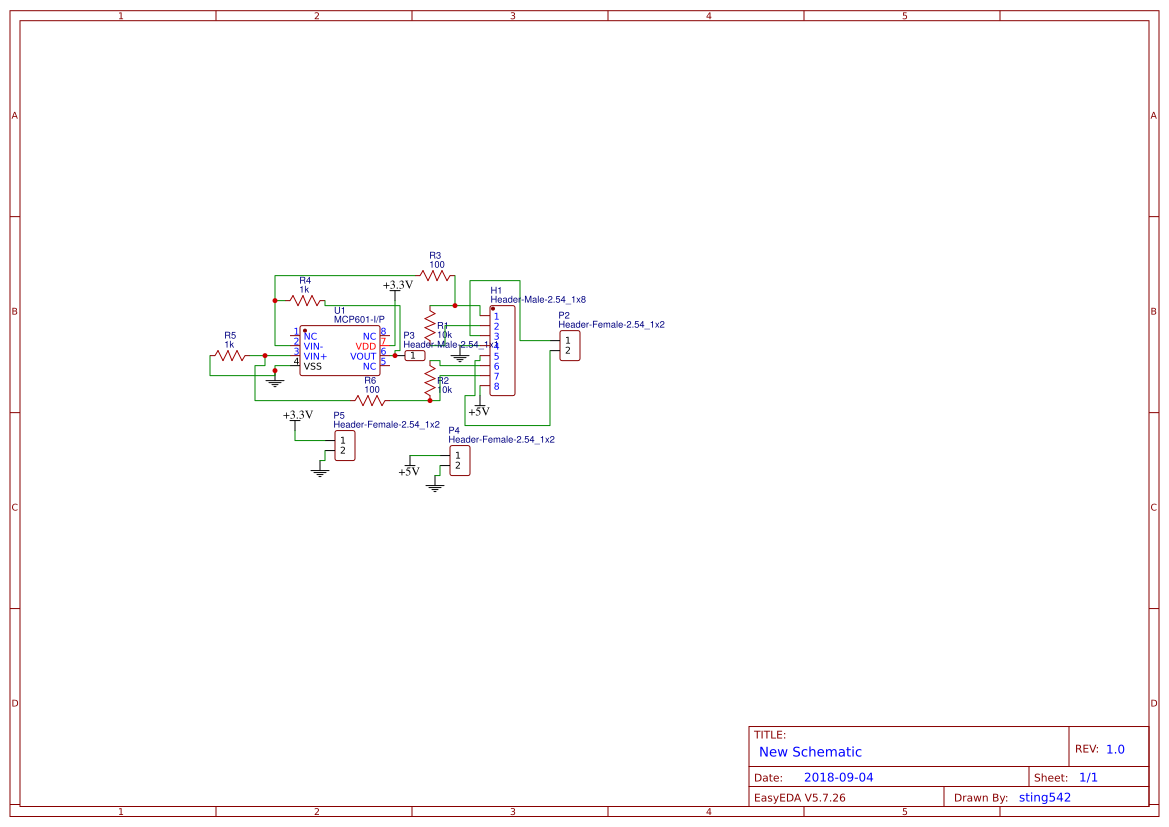Click the R5 1k resistor symbol

point(229,354)
